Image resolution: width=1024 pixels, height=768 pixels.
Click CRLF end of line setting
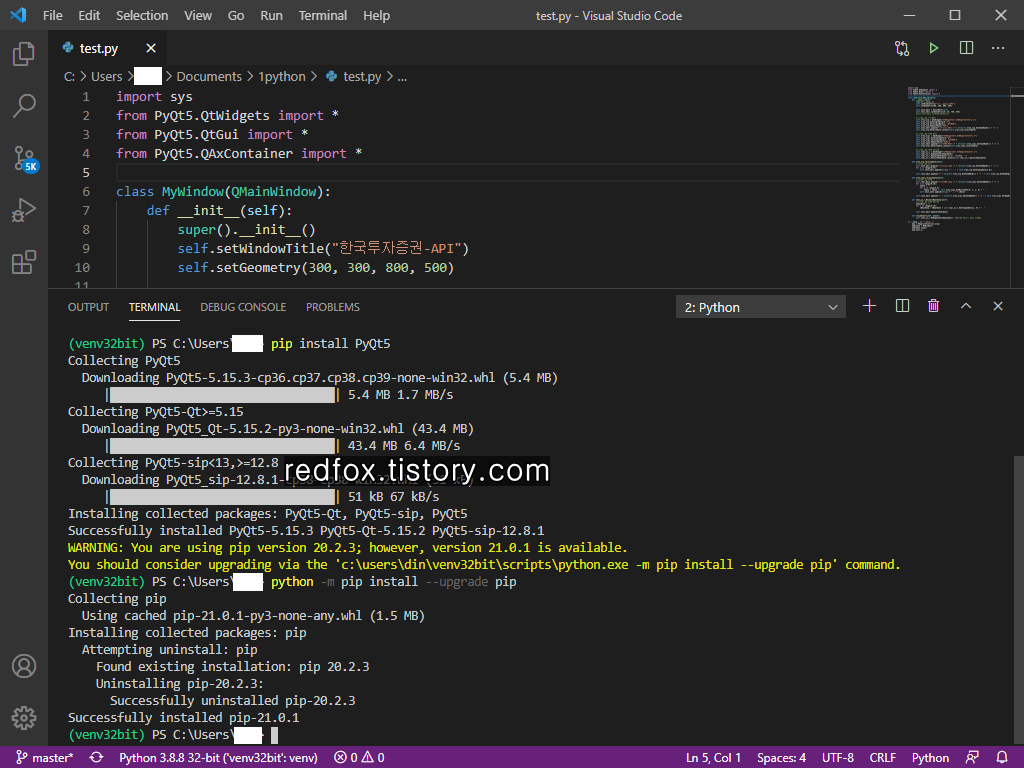coord(882,758)
